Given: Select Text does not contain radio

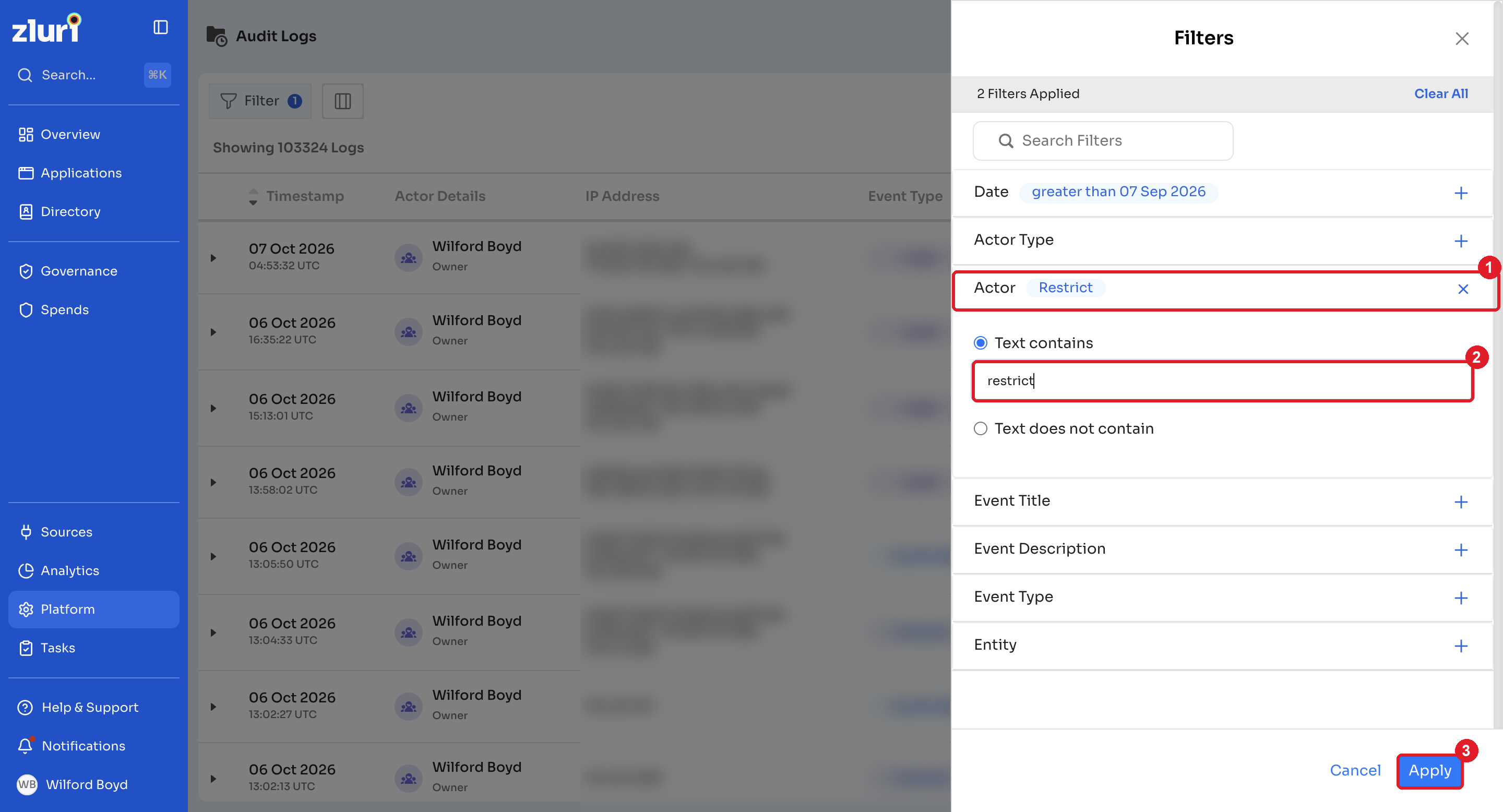Looking at the screenshot, I should tap(980, 428).
